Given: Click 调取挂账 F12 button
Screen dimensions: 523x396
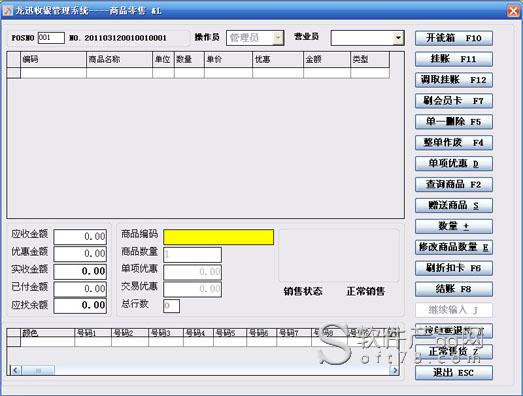Looking at the screenshot, I should point(454,80).
